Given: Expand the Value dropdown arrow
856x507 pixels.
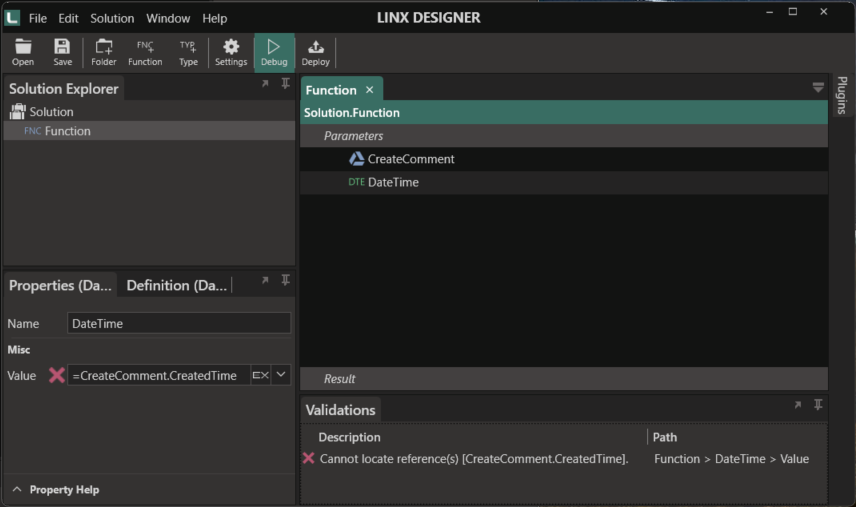Looking at the screenshot, I should (x=281, y=375).
